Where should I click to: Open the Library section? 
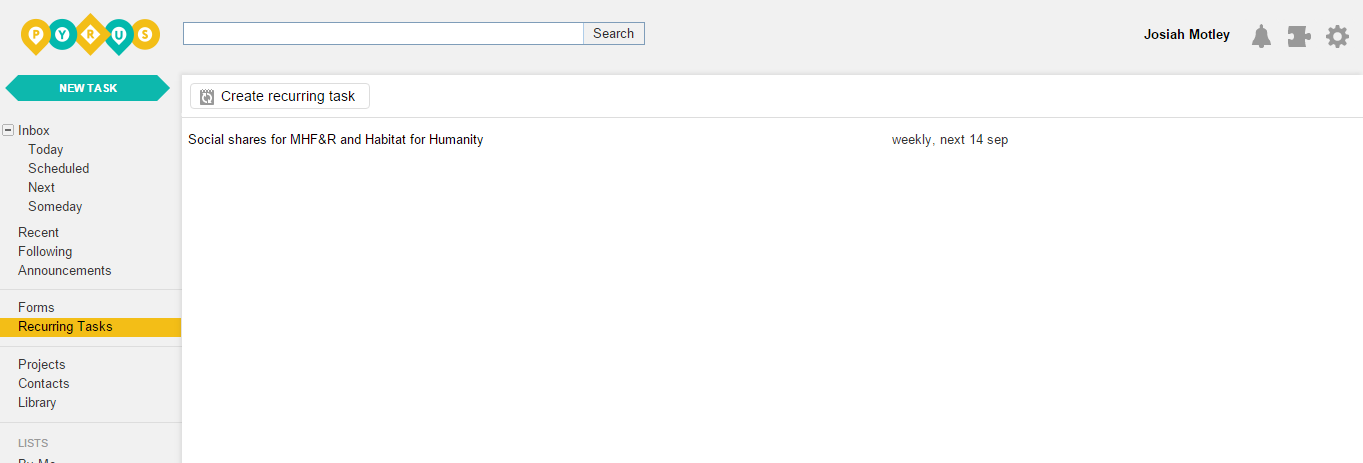coord(37,403)
